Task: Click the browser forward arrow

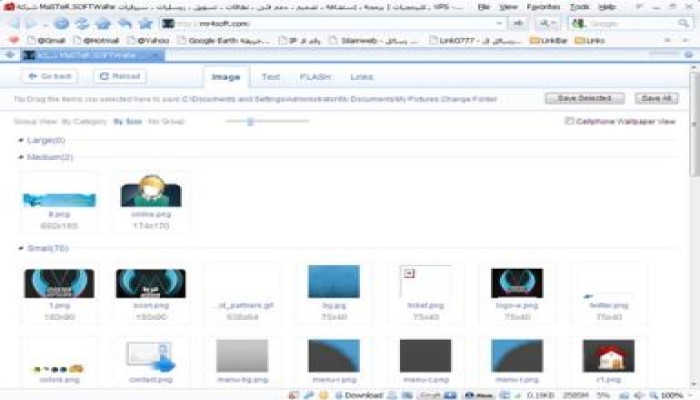Action: click(x=32, y=24)
